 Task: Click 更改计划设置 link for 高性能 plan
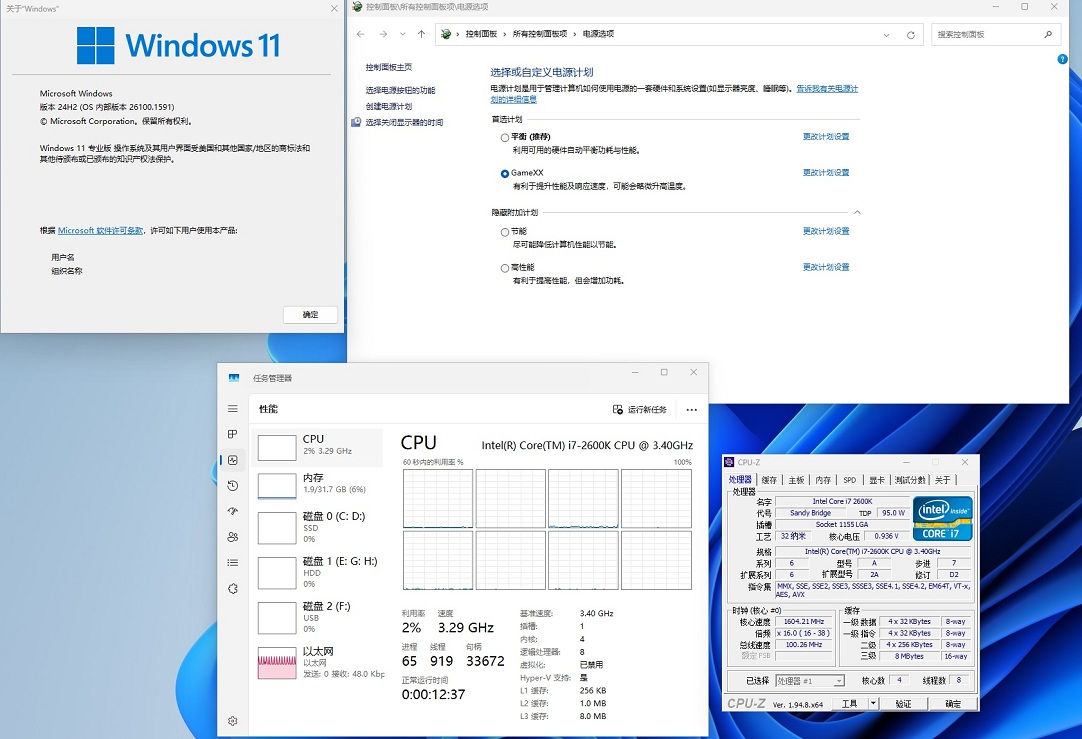[x=826, y=267]
